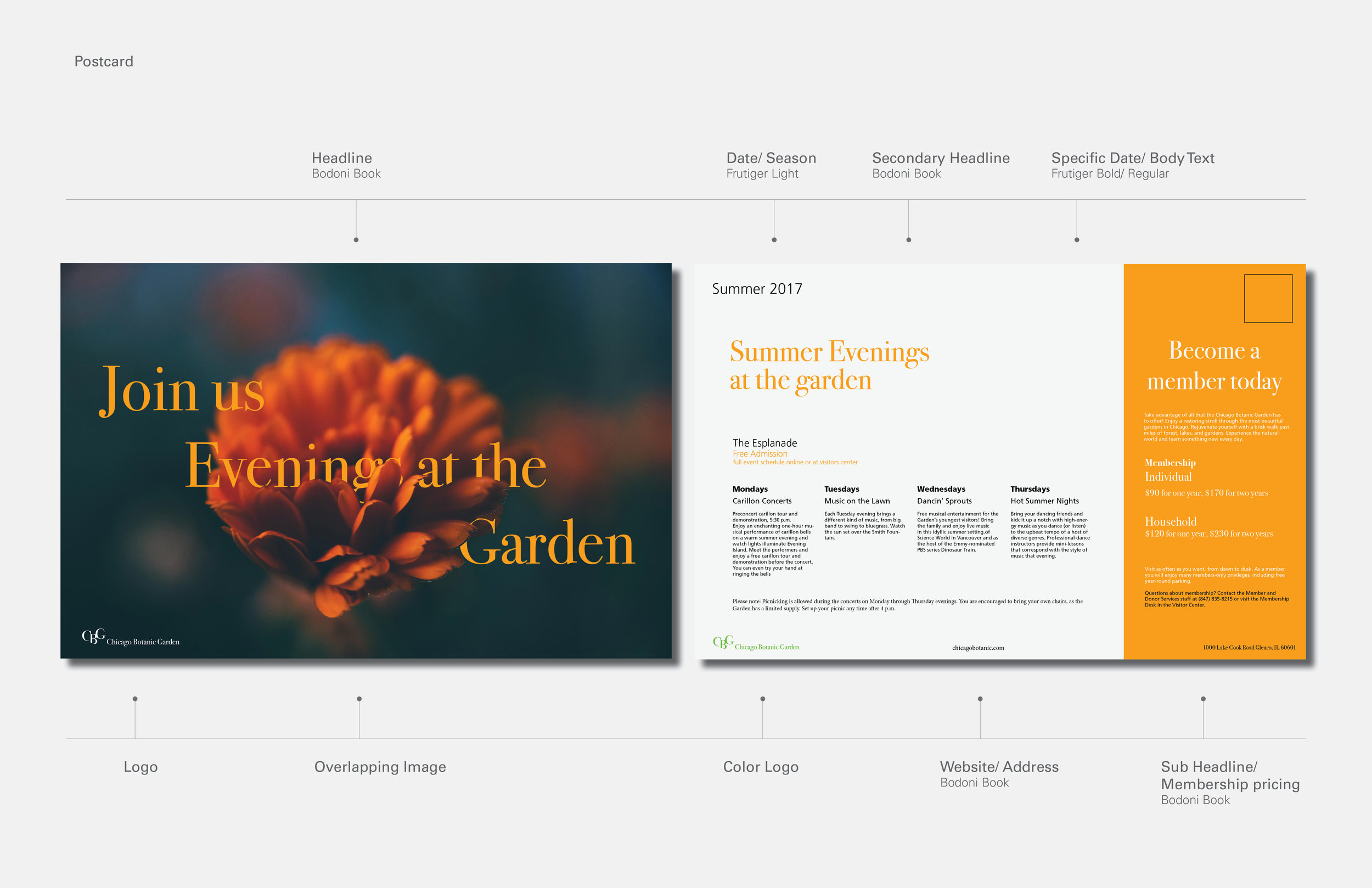1372x888 pixels.
Task: Click the 'Individual' membership text
Action: point(1168,477)
